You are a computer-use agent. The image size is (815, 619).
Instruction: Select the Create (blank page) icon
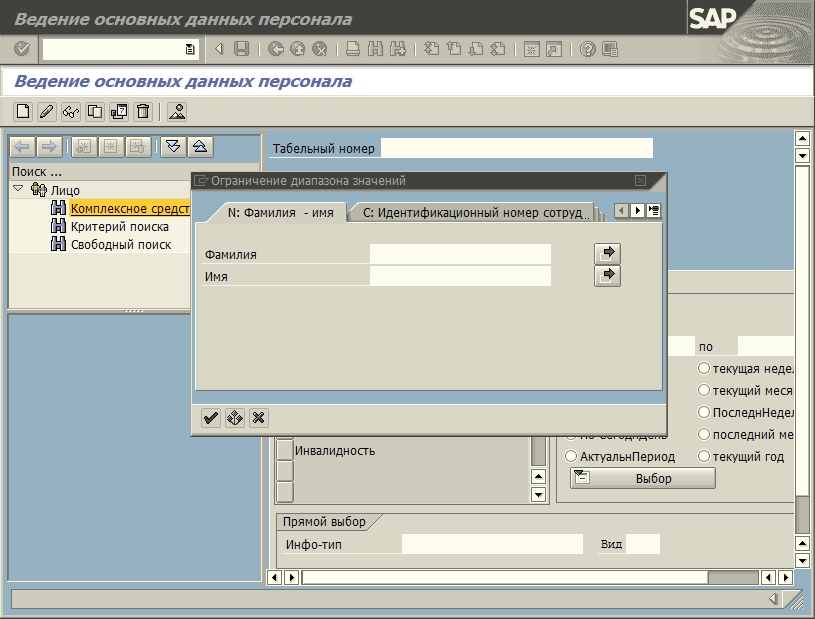[22, 112]
